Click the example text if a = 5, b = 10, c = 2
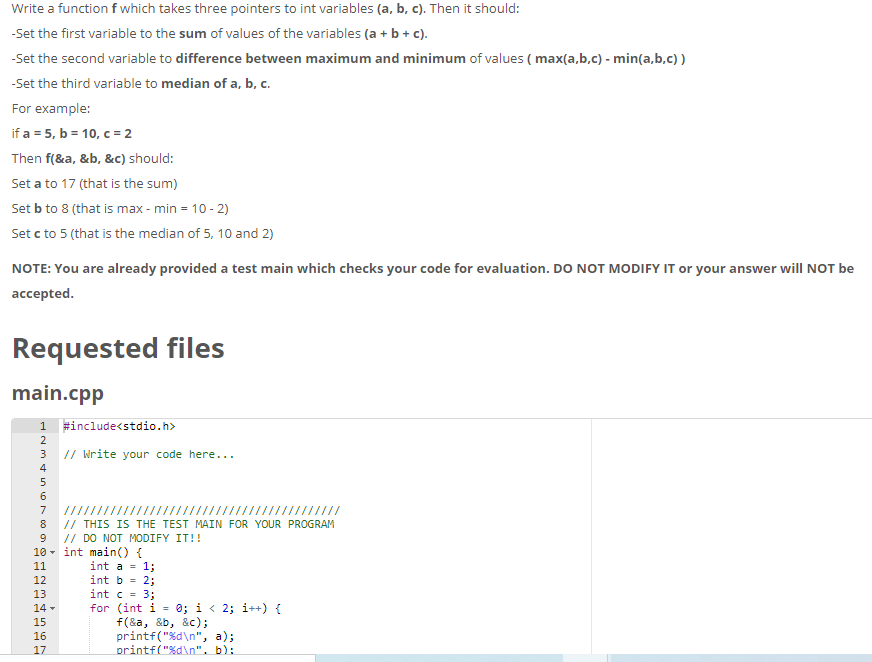872x662 pixels. 73,133
